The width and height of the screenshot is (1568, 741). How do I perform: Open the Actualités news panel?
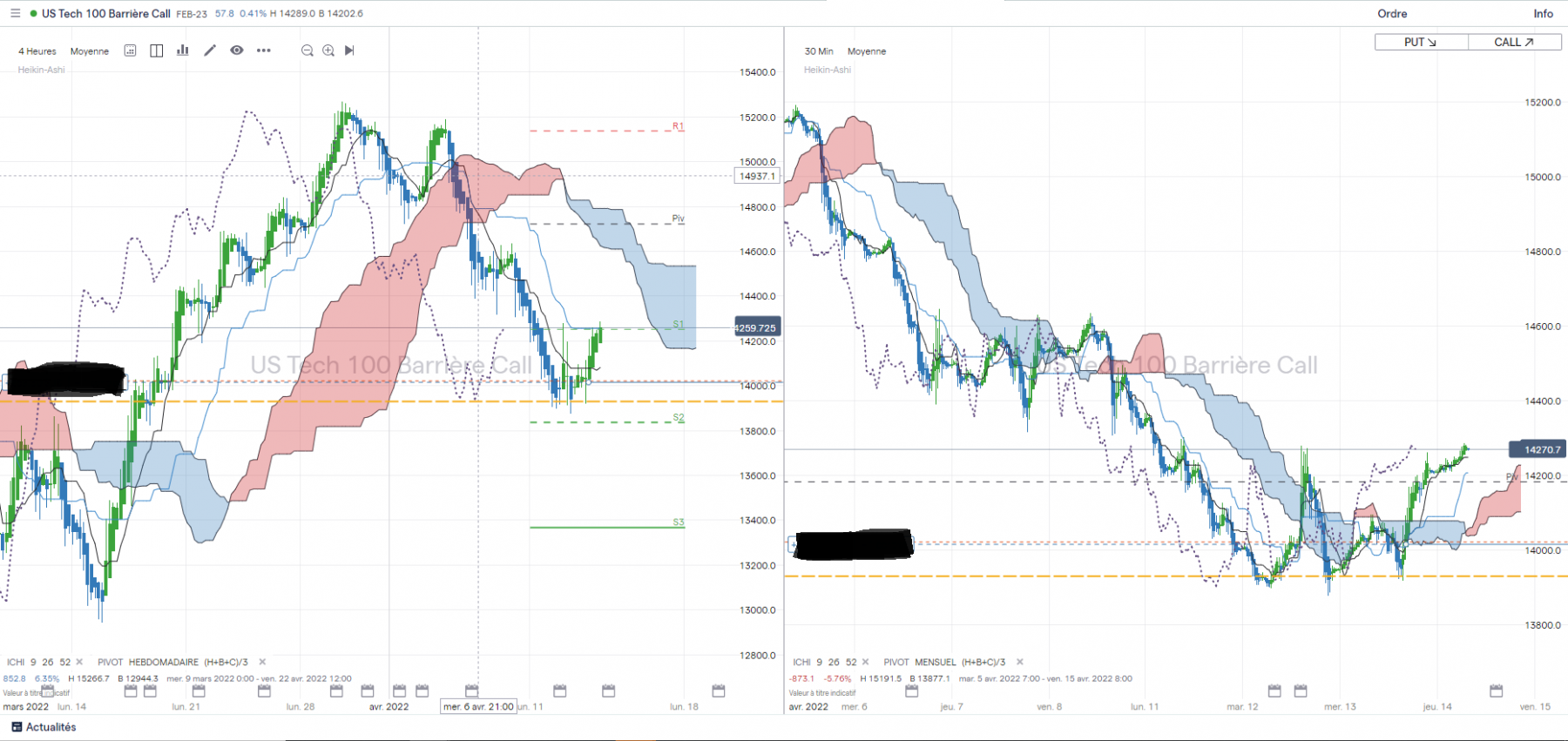[x=44, y=727]
